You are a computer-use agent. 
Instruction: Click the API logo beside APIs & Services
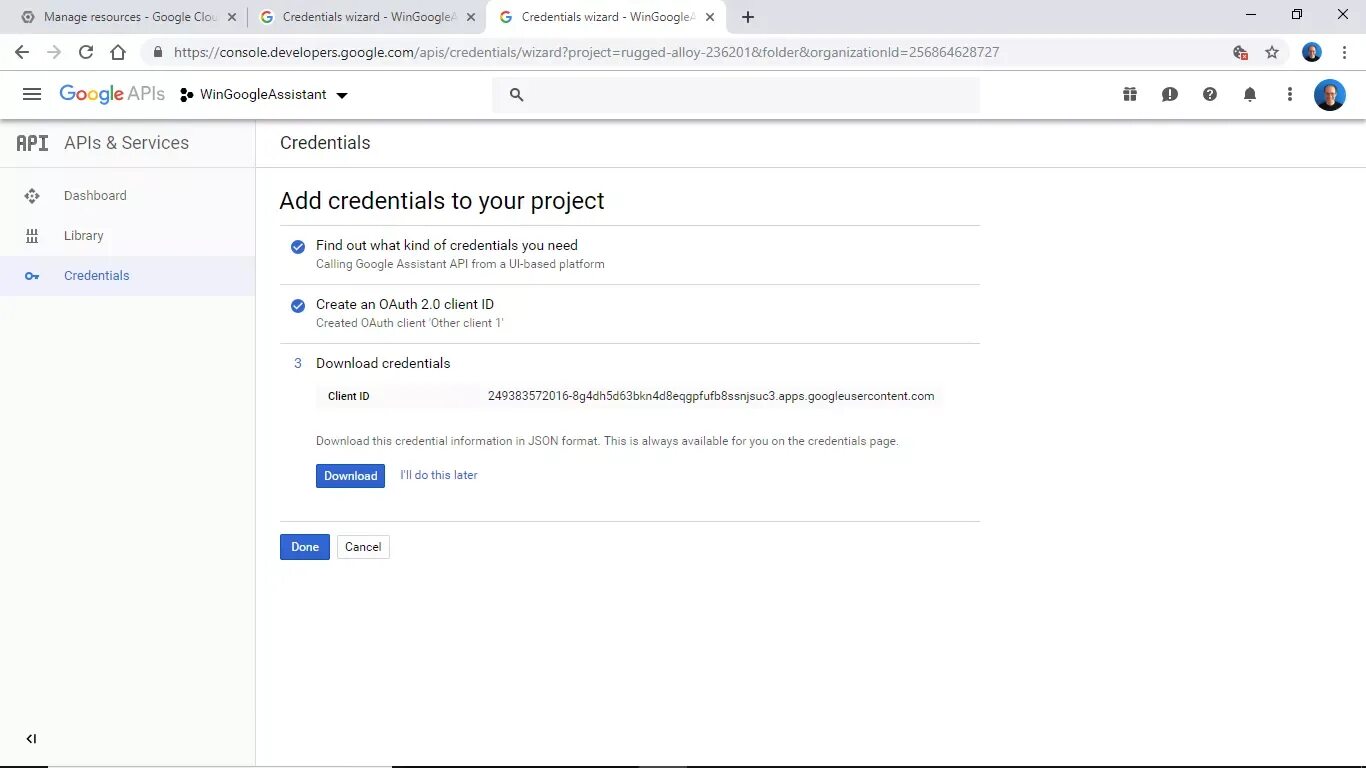[x=32, y=143]
